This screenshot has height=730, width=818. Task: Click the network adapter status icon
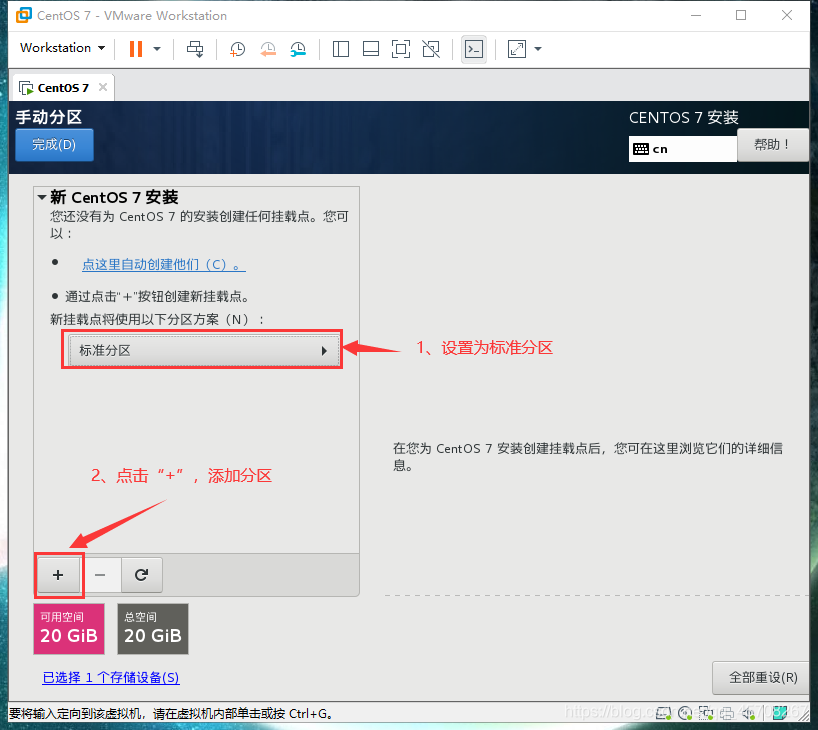[x=706, y=713]
